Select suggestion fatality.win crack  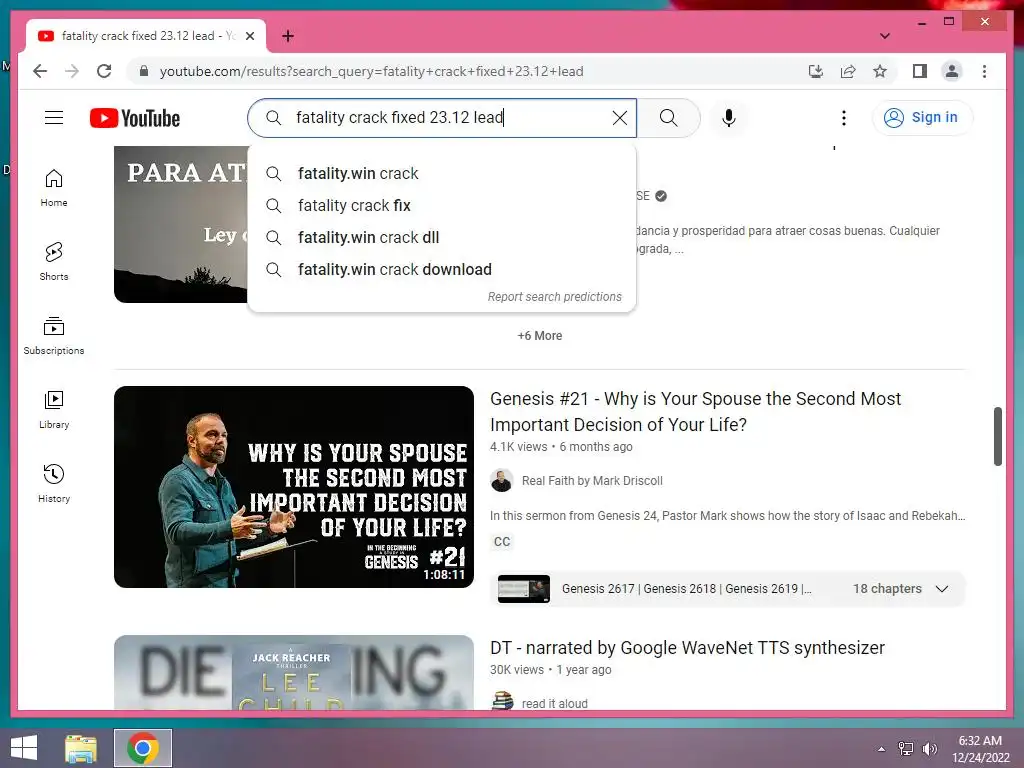click(x=441, y=173)
